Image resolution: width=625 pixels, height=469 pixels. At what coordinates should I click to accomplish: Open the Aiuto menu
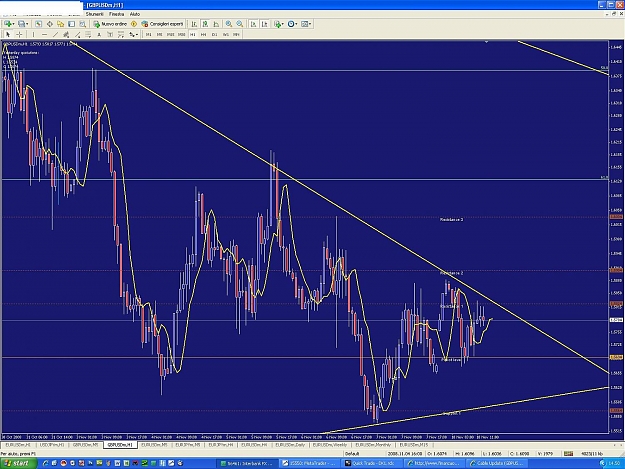135,14
